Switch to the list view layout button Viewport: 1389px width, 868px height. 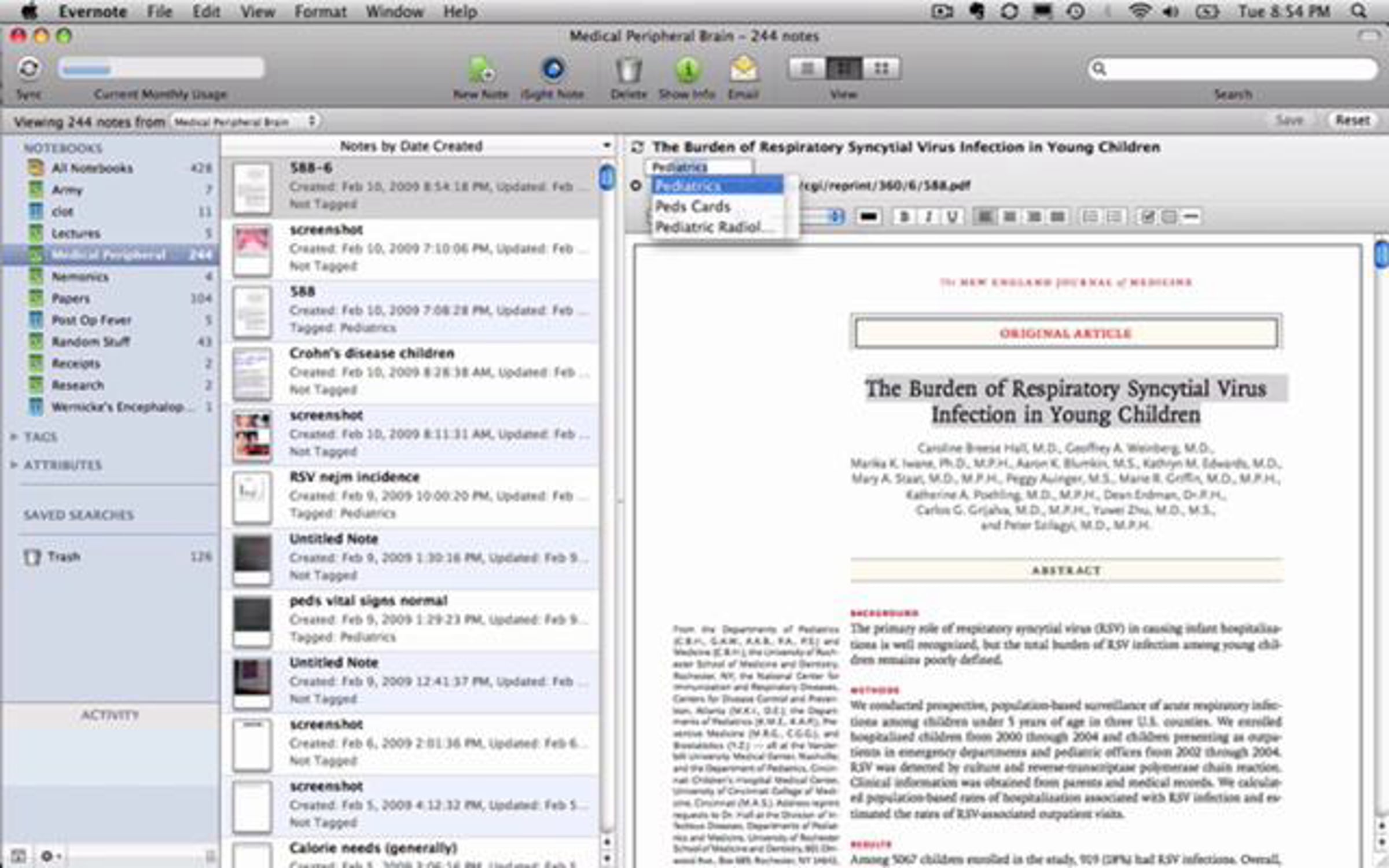[807, 69]
